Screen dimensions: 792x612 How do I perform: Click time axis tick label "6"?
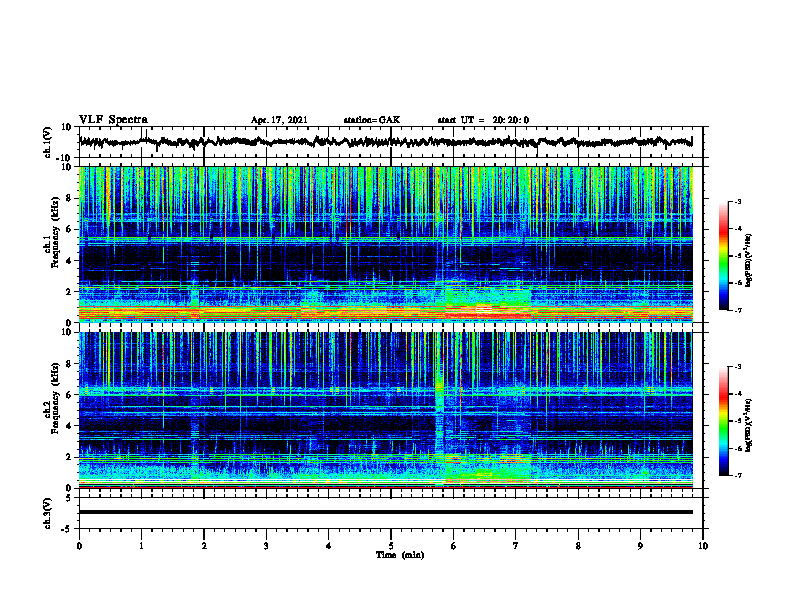point(453,546)
